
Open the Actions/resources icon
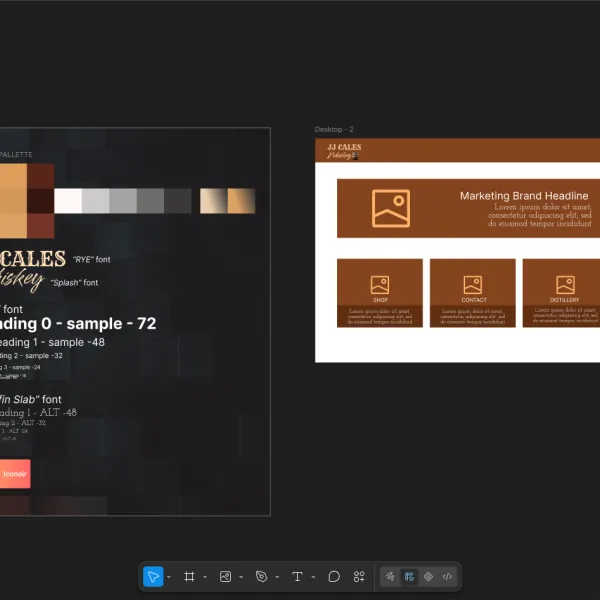pyautogui.click(x=359, y=576)
